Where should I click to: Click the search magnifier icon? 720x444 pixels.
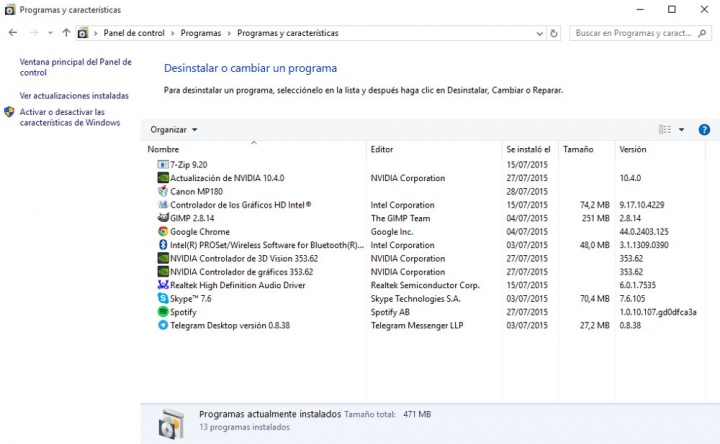[702, 33]
